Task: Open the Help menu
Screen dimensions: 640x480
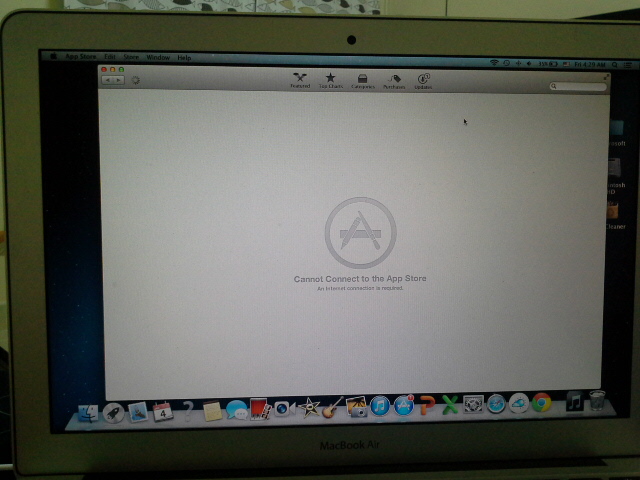Action: click(x=184, y=58)
